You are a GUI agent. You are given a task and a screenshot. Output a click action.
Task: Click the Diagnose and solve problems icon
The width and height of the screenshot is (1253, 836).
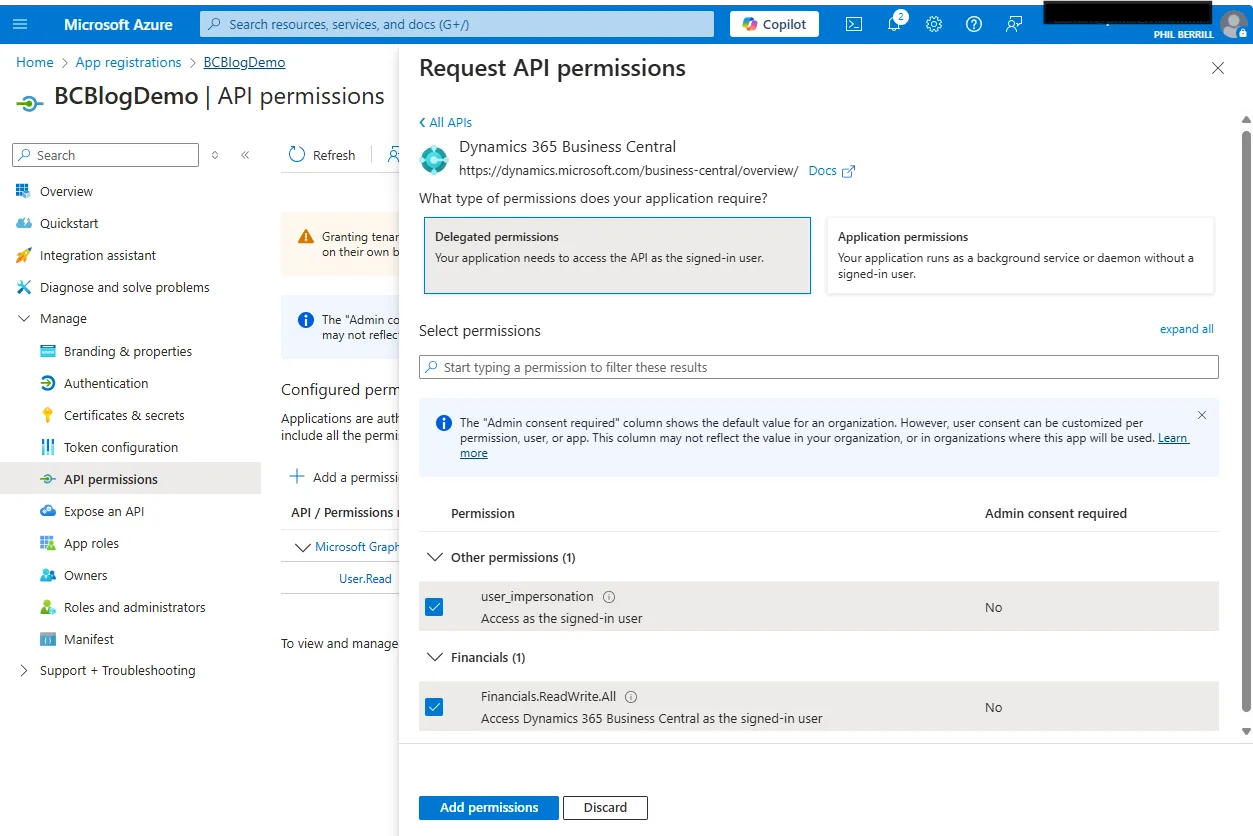tap(23, 287)
